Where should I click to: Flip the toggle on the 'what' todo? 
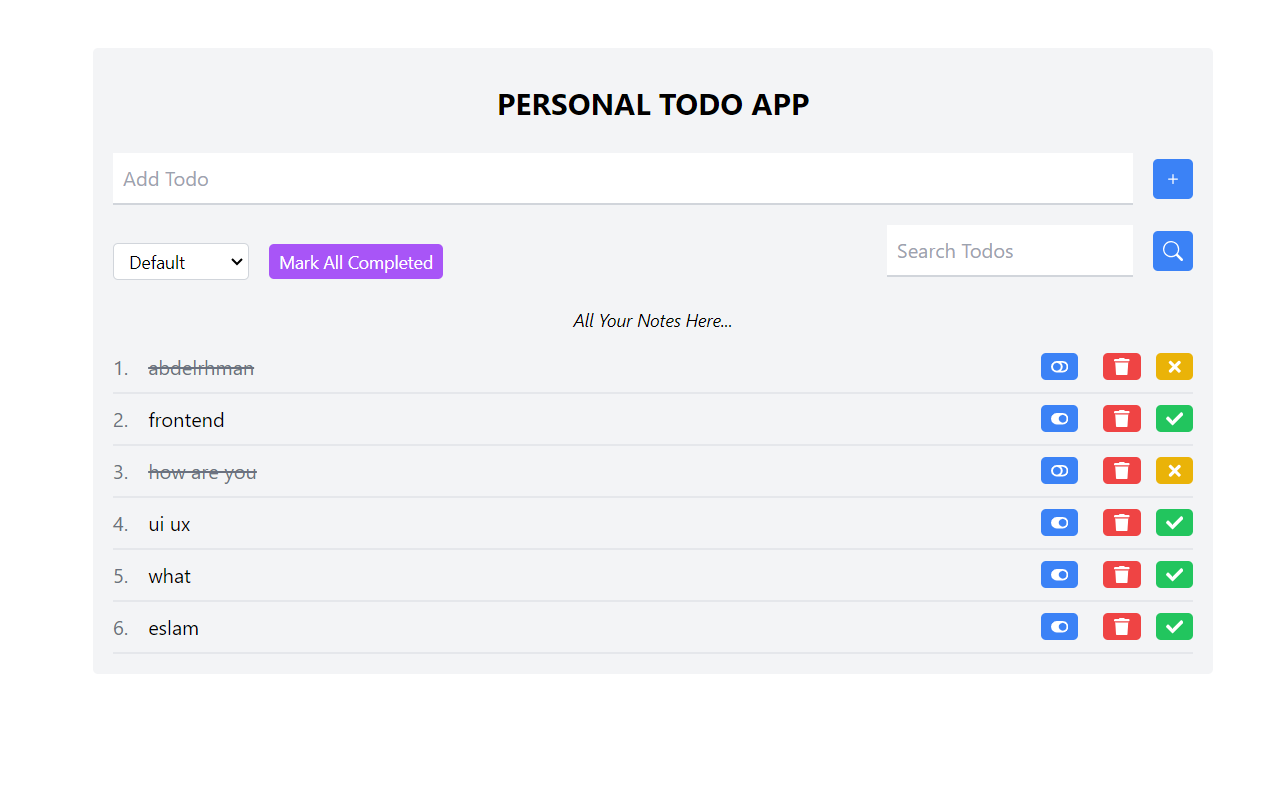coord(1059,575)
